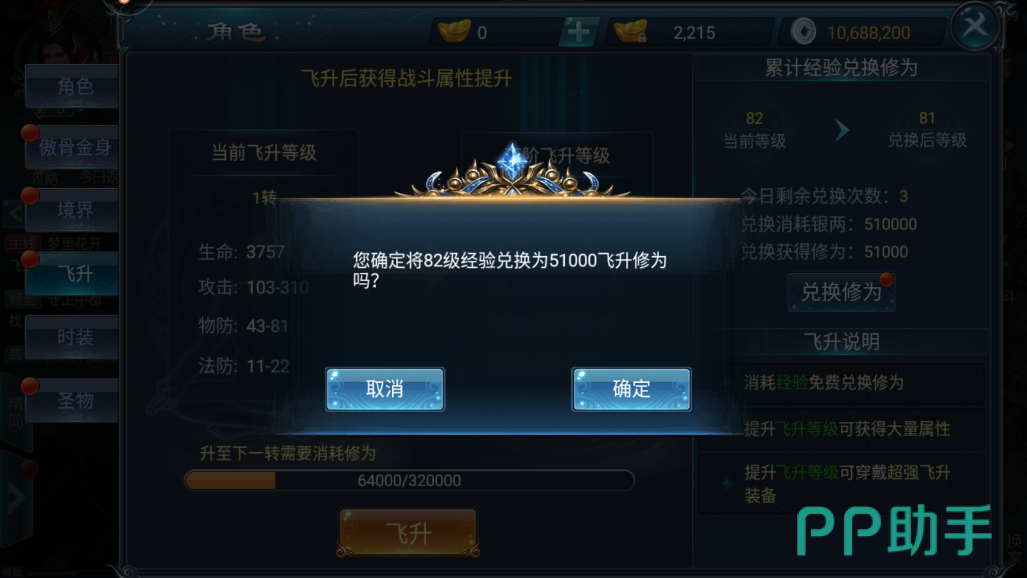The width and height of the screenshot is (1027, 578).
Task: Switch to the 境界 side tab
Action: point(72,210)
